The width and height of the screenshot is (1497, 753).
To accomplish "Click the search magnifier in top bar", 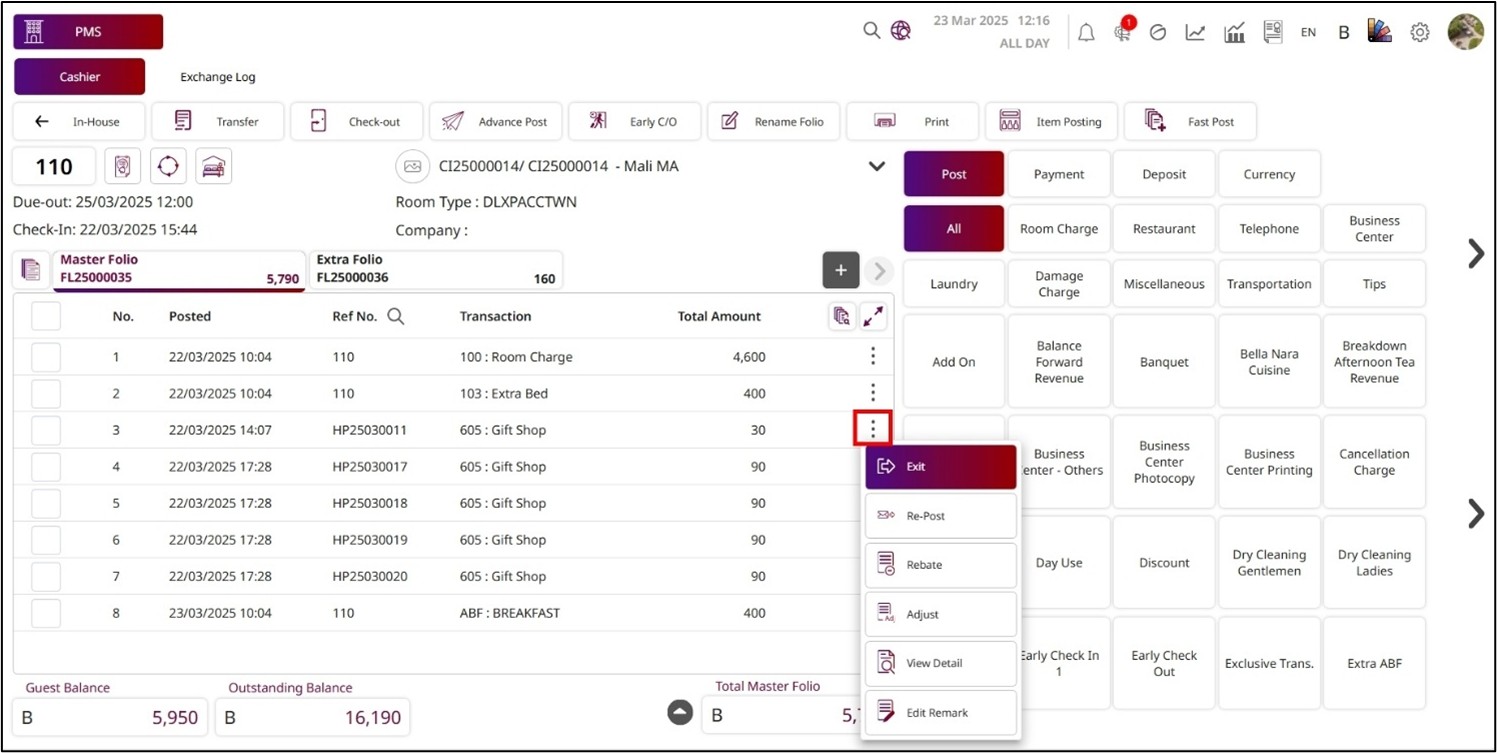I will [x=872, y=31].
